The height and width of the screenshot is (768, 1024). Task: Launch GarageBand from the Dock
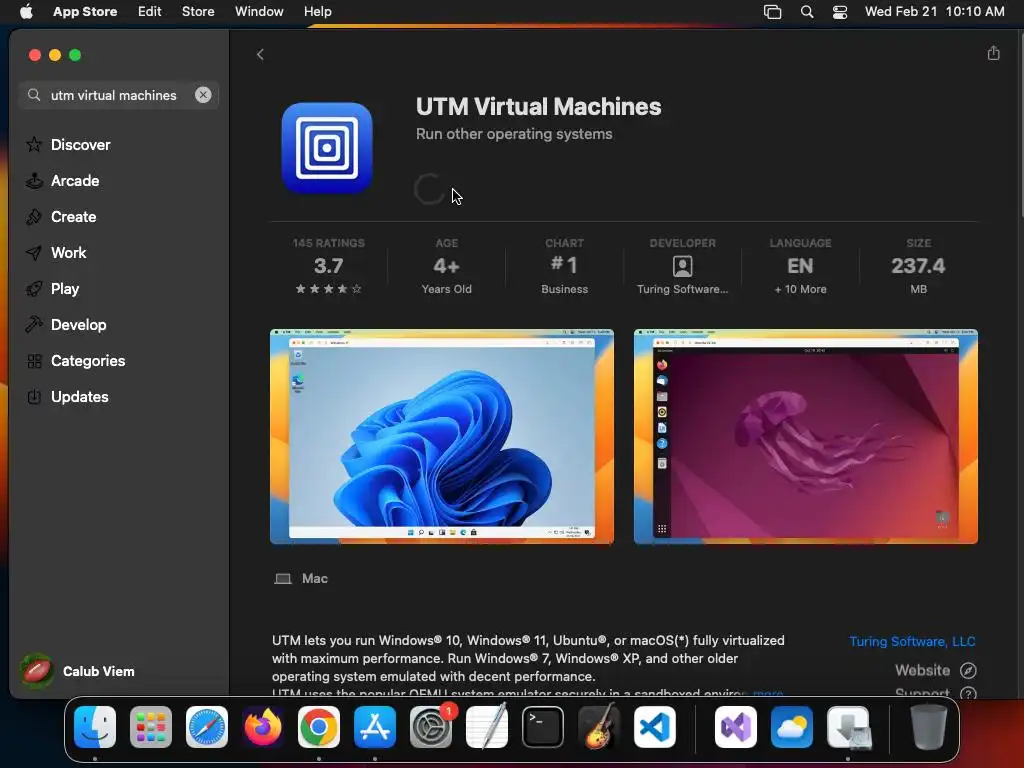599,727
